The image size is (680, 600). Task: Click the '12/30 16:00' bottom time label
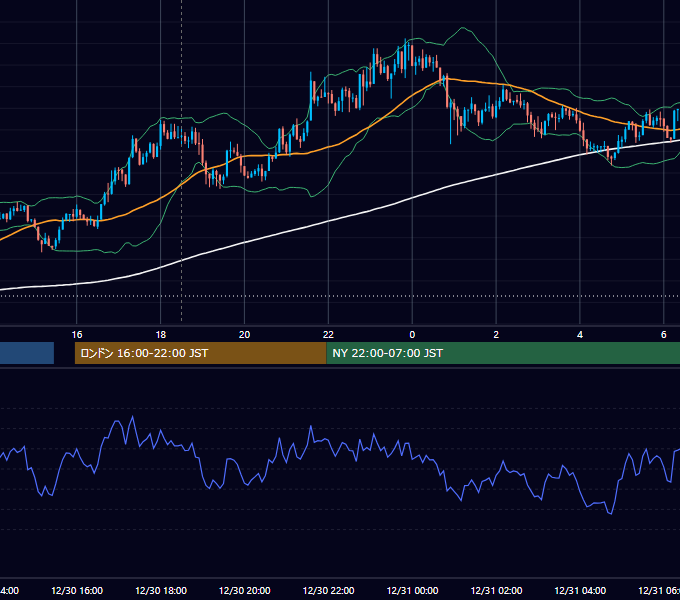(x=77, y=590)
